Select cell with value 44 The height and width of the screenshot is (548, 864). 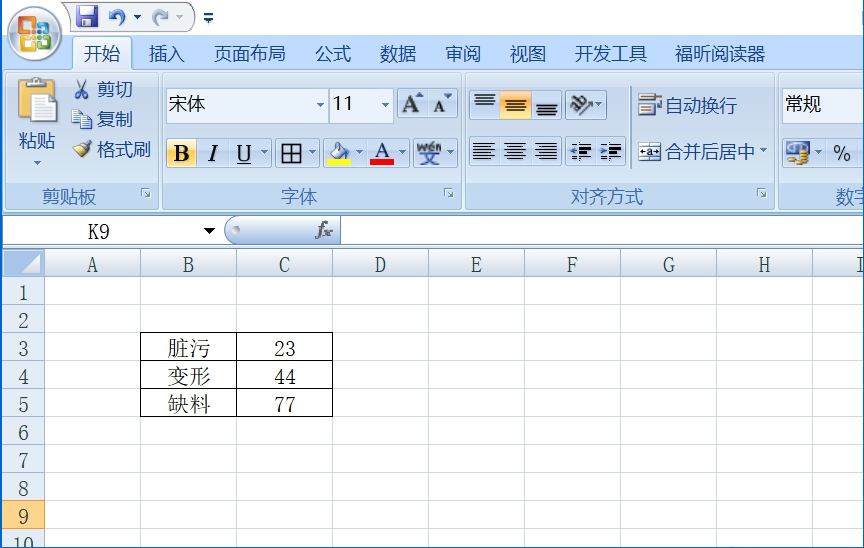[284, 376]
